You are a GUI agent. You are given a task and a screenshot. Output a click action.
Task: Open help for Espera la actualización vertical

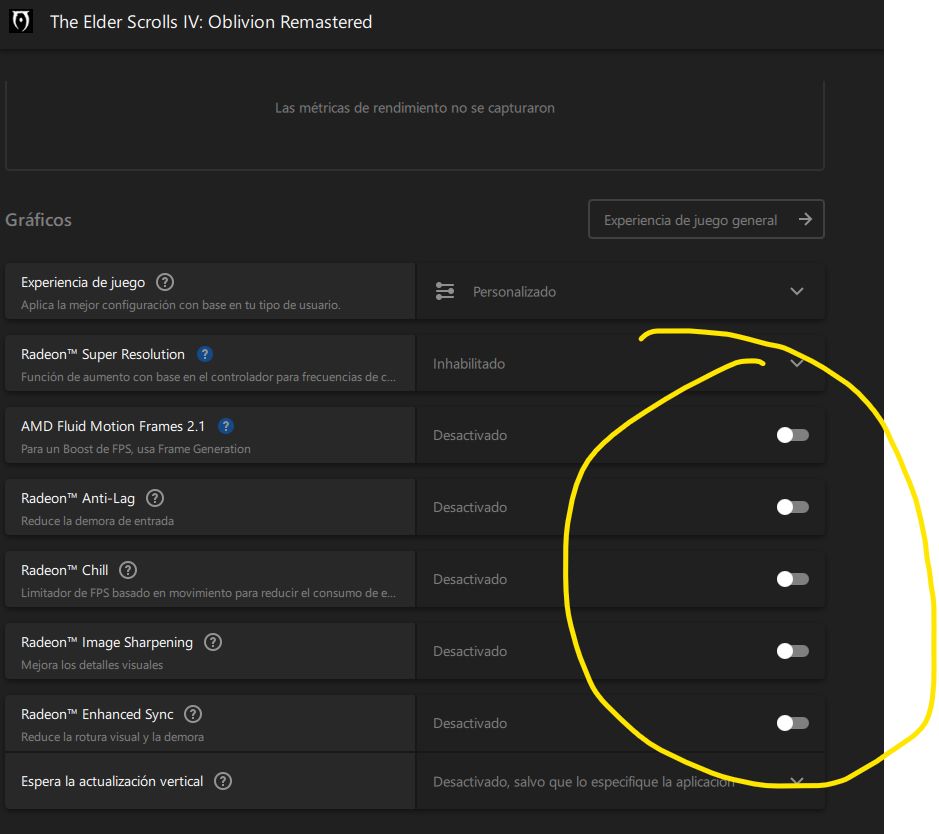pyautogui.click(x=223, y=781)
